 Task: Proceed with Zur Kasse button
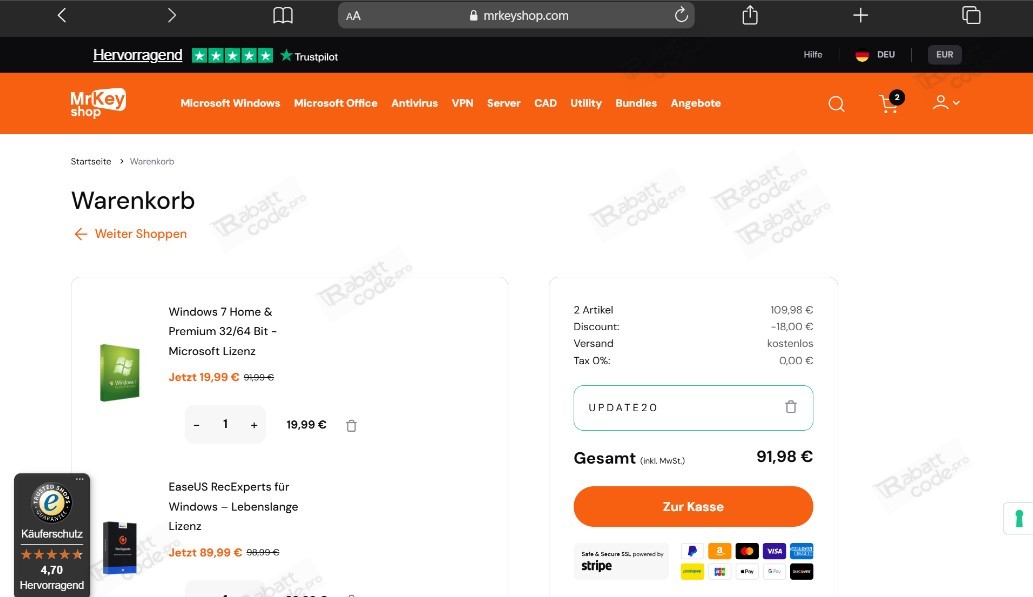tap(693, 507)
